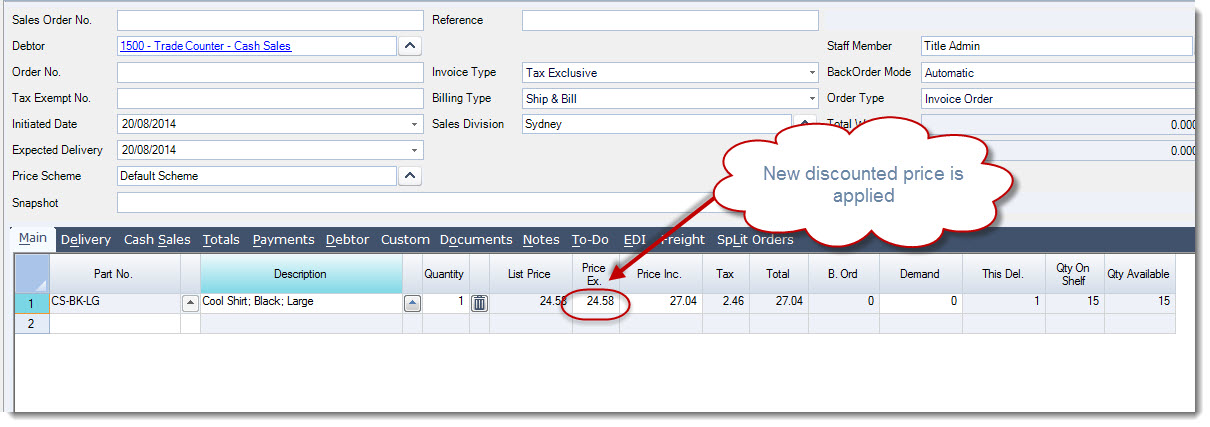Select the Part No. column header
This screenshot has width=1210, height=427.
point(114,274)
